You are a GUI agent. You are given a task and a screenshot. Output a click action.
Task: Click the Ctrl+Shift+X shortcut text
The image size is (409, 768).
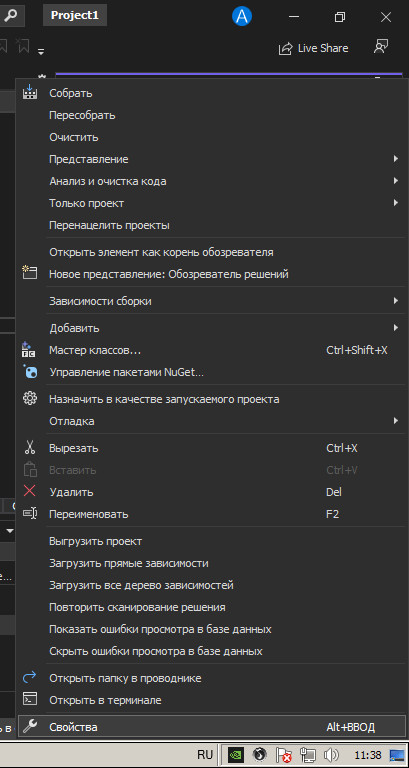click(x=357, y=350)
